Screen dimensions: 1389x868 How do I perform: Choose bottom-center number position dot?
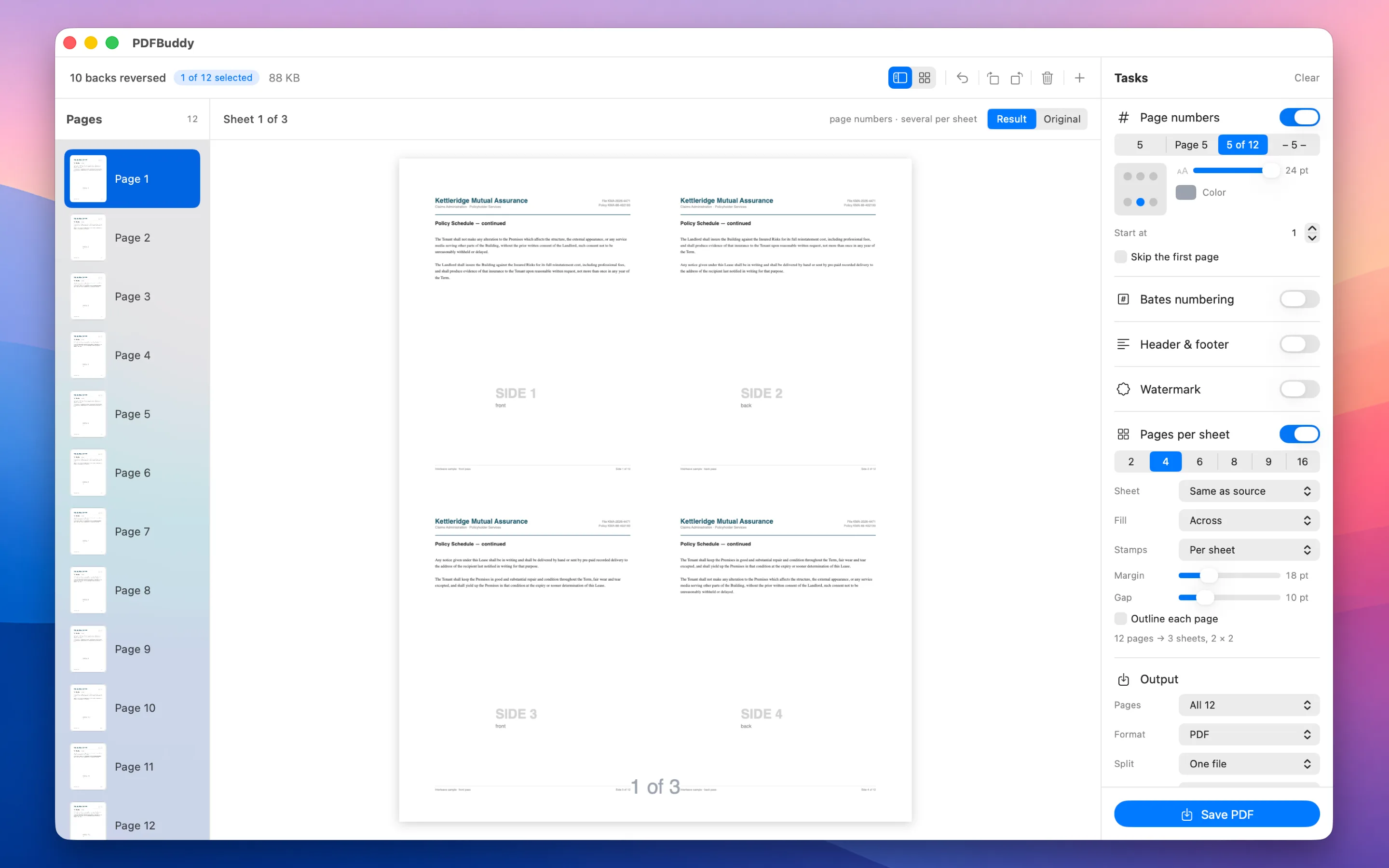(1141, 202)
